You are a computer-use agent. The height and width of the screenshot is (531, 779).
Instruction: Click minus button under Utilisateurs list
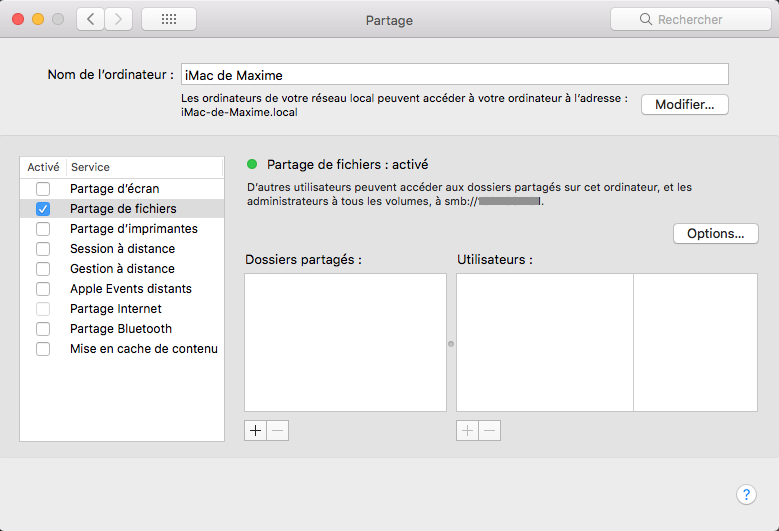489,430
